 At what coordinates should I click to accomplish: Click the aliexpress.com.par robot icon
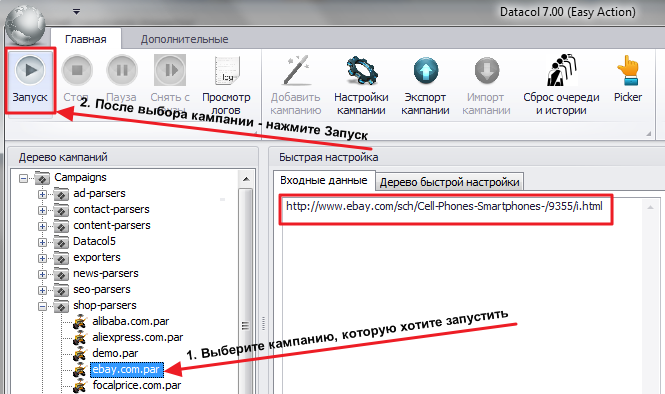79,338
